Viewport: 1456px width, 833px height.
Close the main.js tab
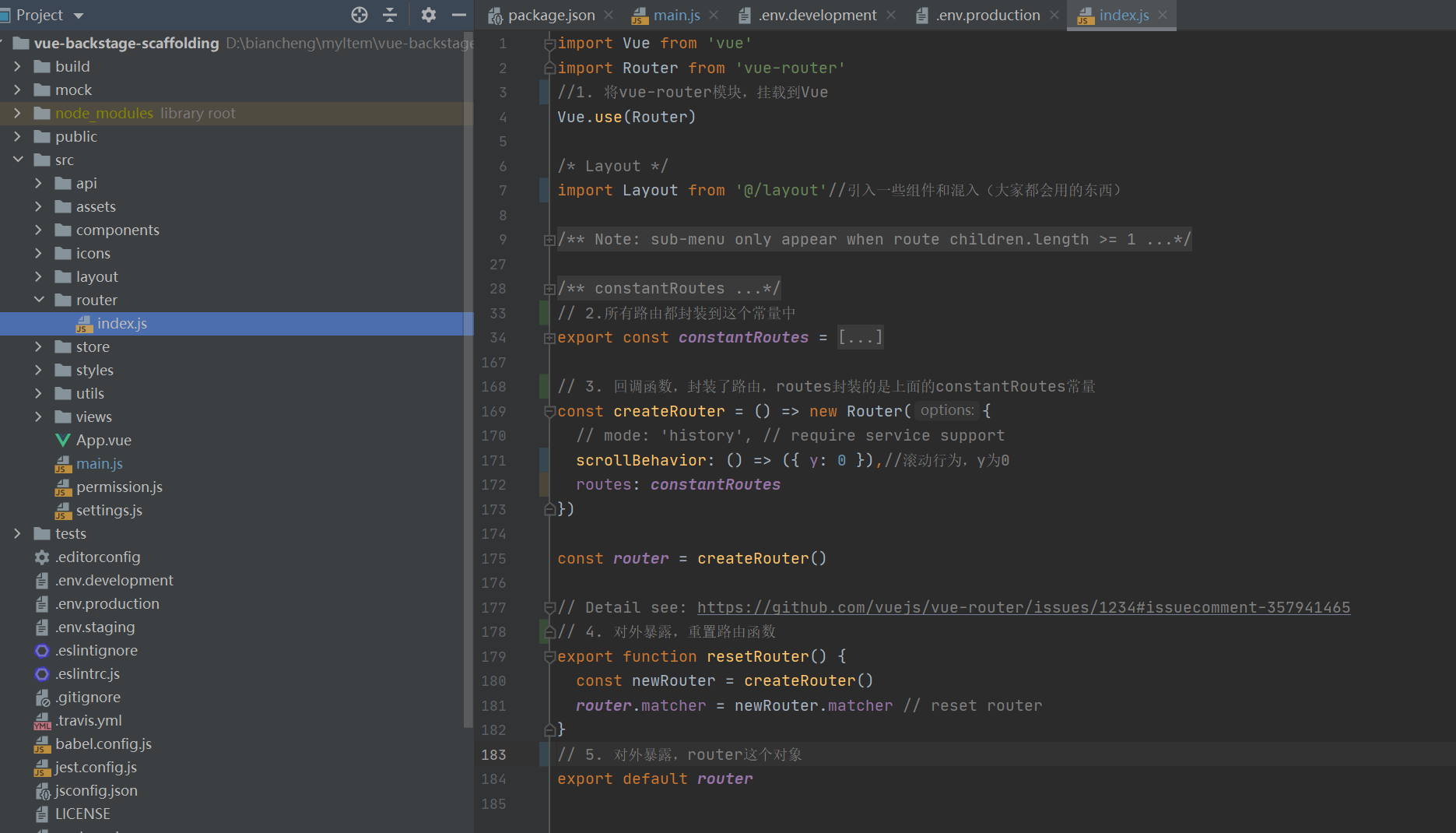(714, 15)
